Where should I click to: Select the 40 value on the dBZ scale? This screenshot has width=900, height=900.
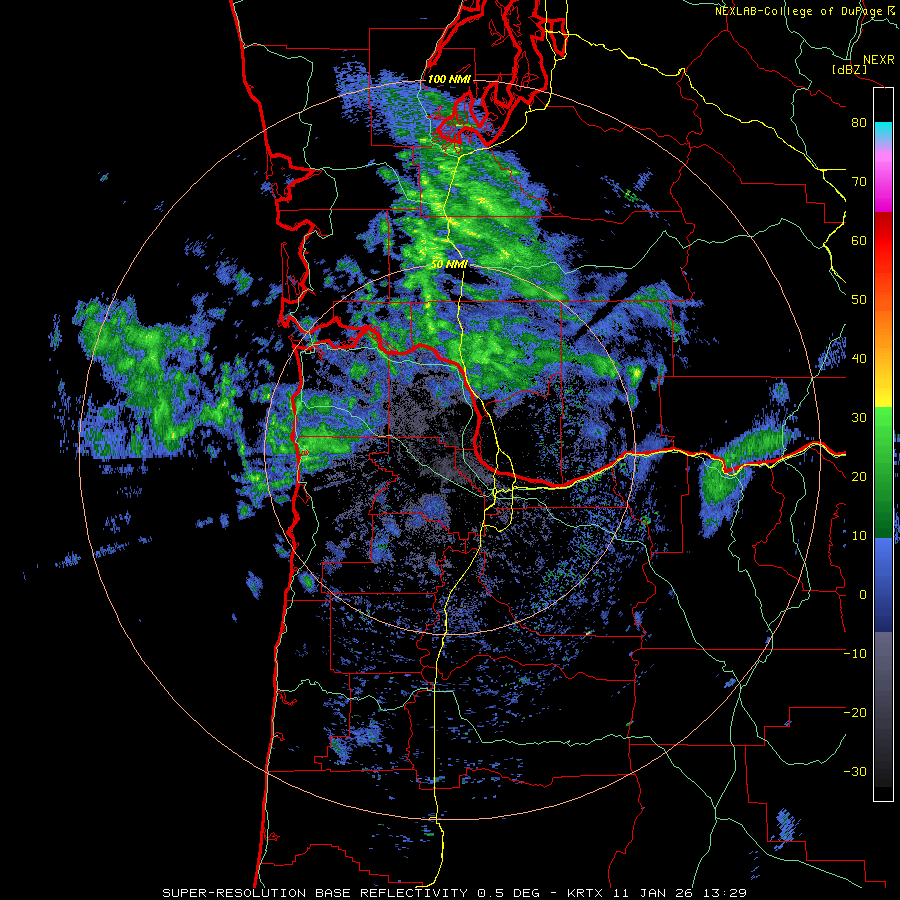click(x=859, y=359)
